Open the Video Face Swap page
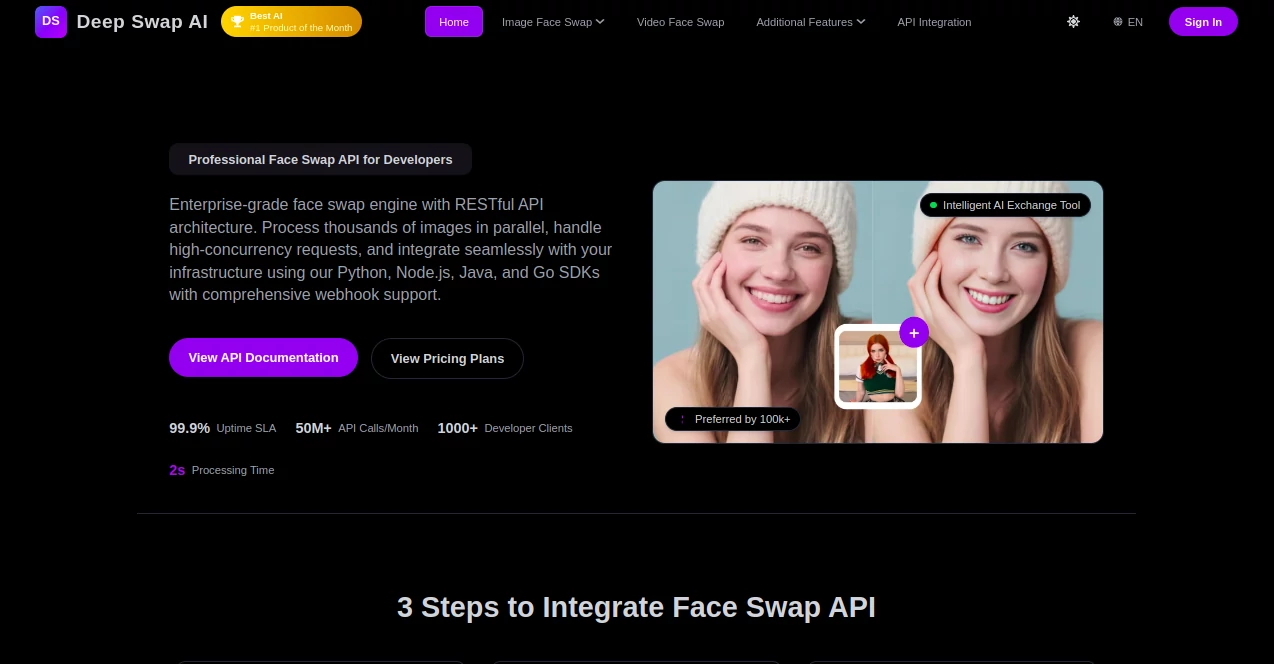1274x664 pixels. tap(680, 22)
